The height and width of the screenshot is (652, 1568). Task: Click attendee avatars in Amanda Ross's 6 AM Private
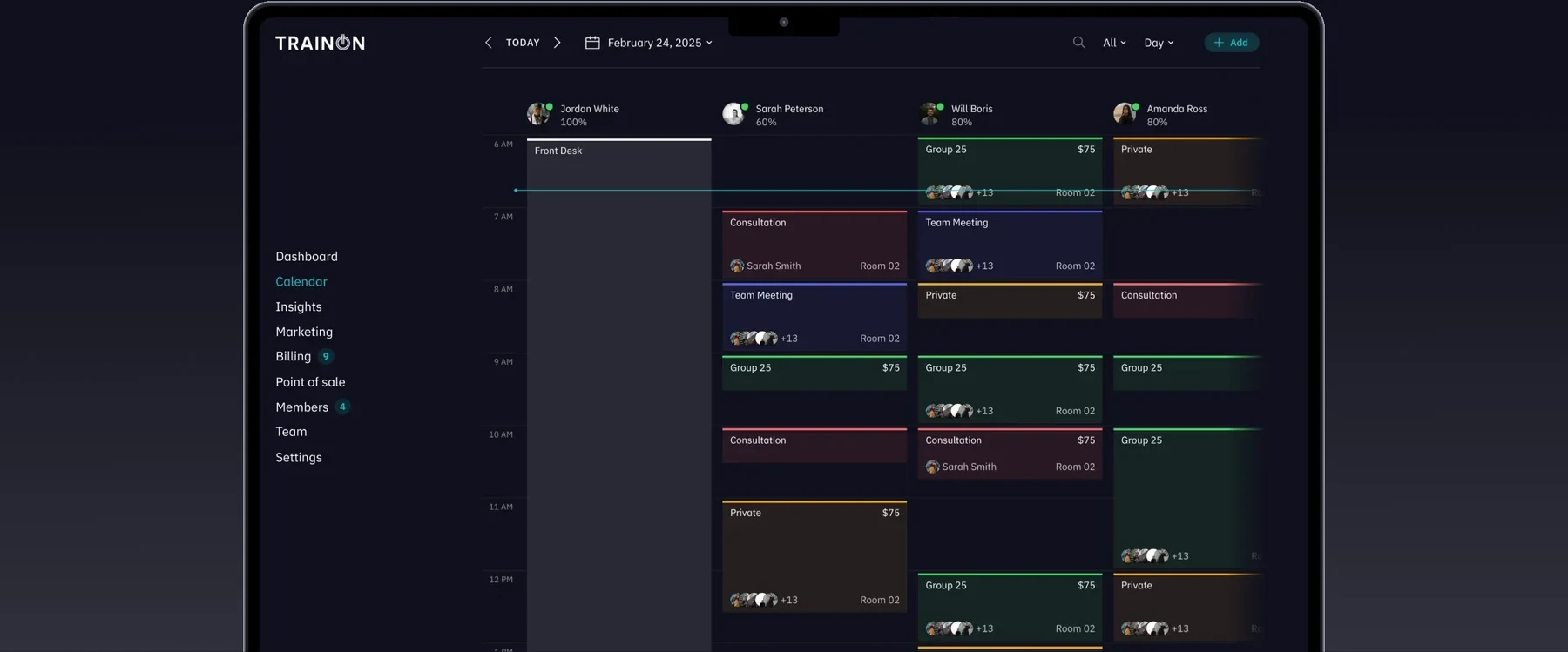(x=1145, y=192)
